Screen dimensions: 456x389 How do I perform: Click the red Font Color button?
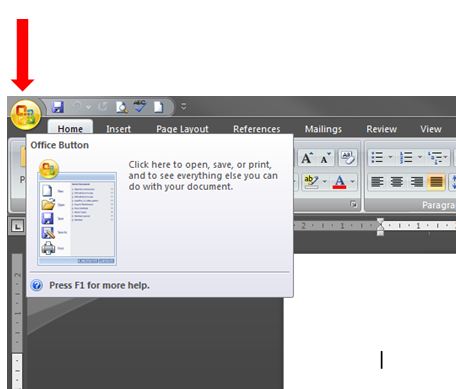coord(339,182)
